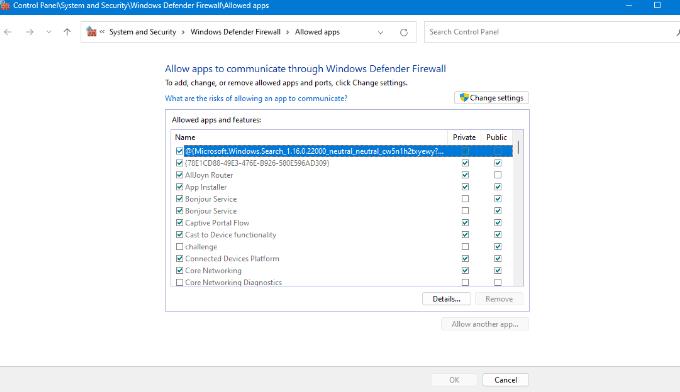Select the Cast to Device functionality row
Image resolution: width=680 pixels, height=392 pixels.
click(x=342, y=235)
